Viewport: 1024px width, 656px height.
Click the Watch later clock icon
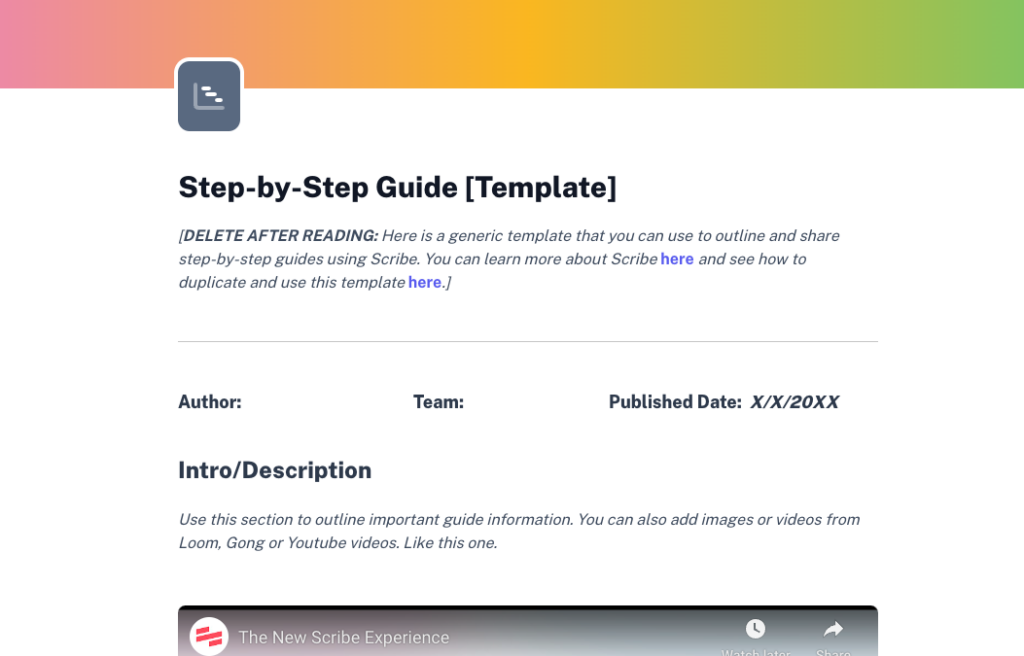click(x=755, y=629)
